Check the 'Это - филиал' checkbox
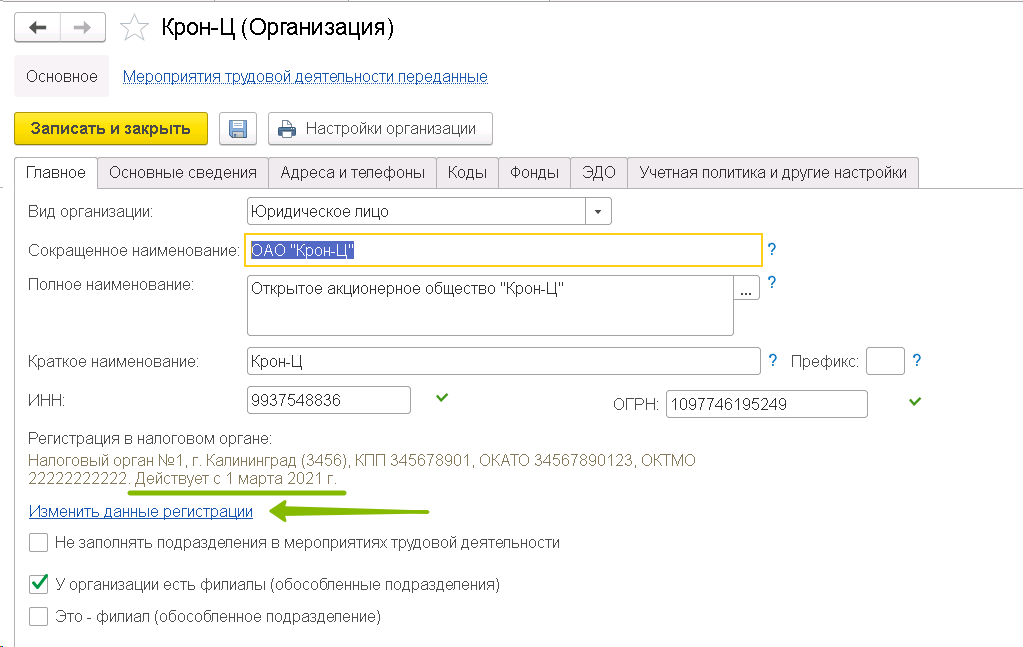Image resolution: width=1023 pixels, height=647 pixels. [39, 616]
